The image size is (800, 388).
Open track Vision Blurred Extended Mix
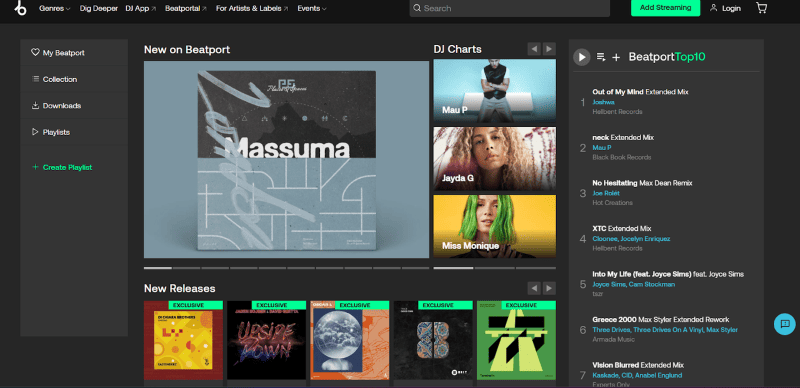638,365
